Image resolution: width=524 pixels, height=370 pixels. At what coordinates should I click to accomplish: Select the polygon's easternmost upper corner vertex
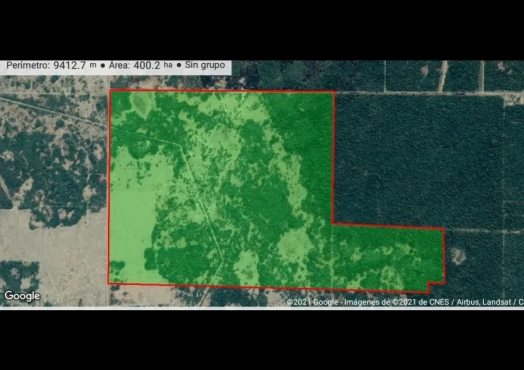(x=444, y=229)
